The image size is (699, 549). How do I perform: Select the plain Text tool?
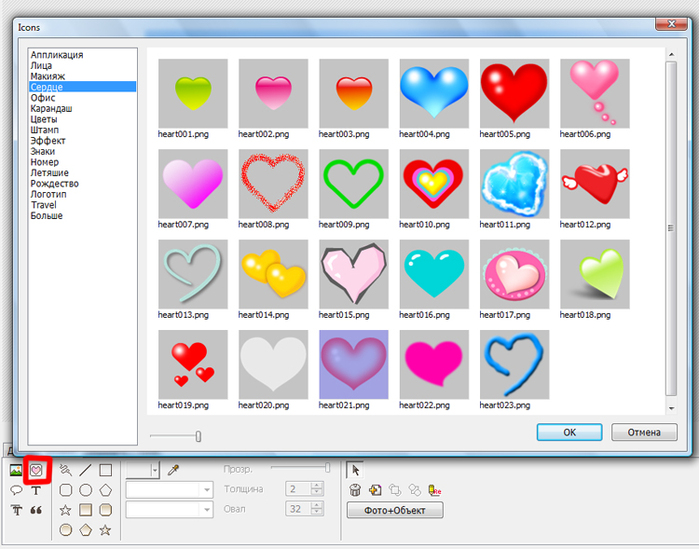pos(36,490)
